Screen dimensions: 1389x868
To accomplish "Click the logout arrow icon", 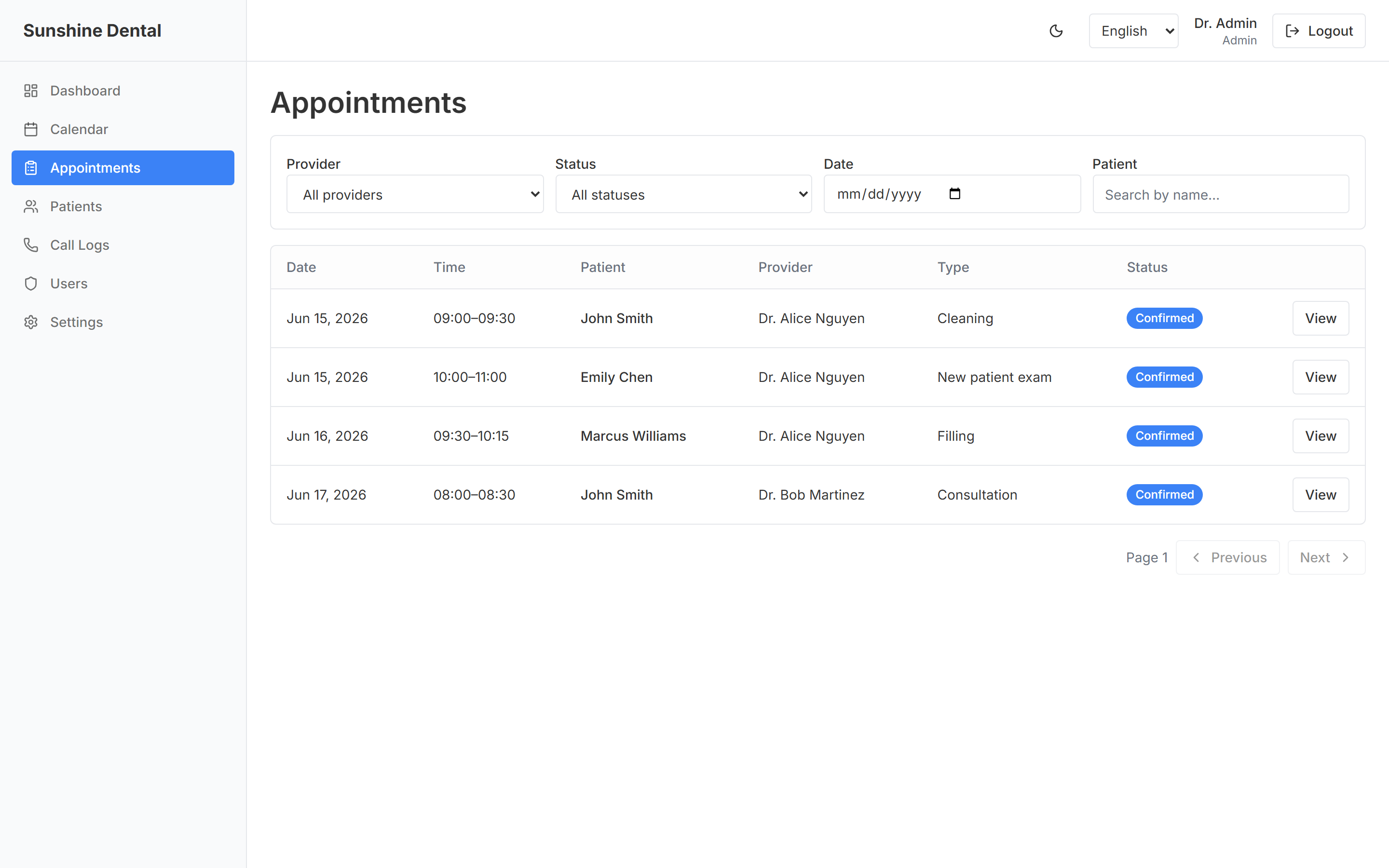I will (1293, 31).
